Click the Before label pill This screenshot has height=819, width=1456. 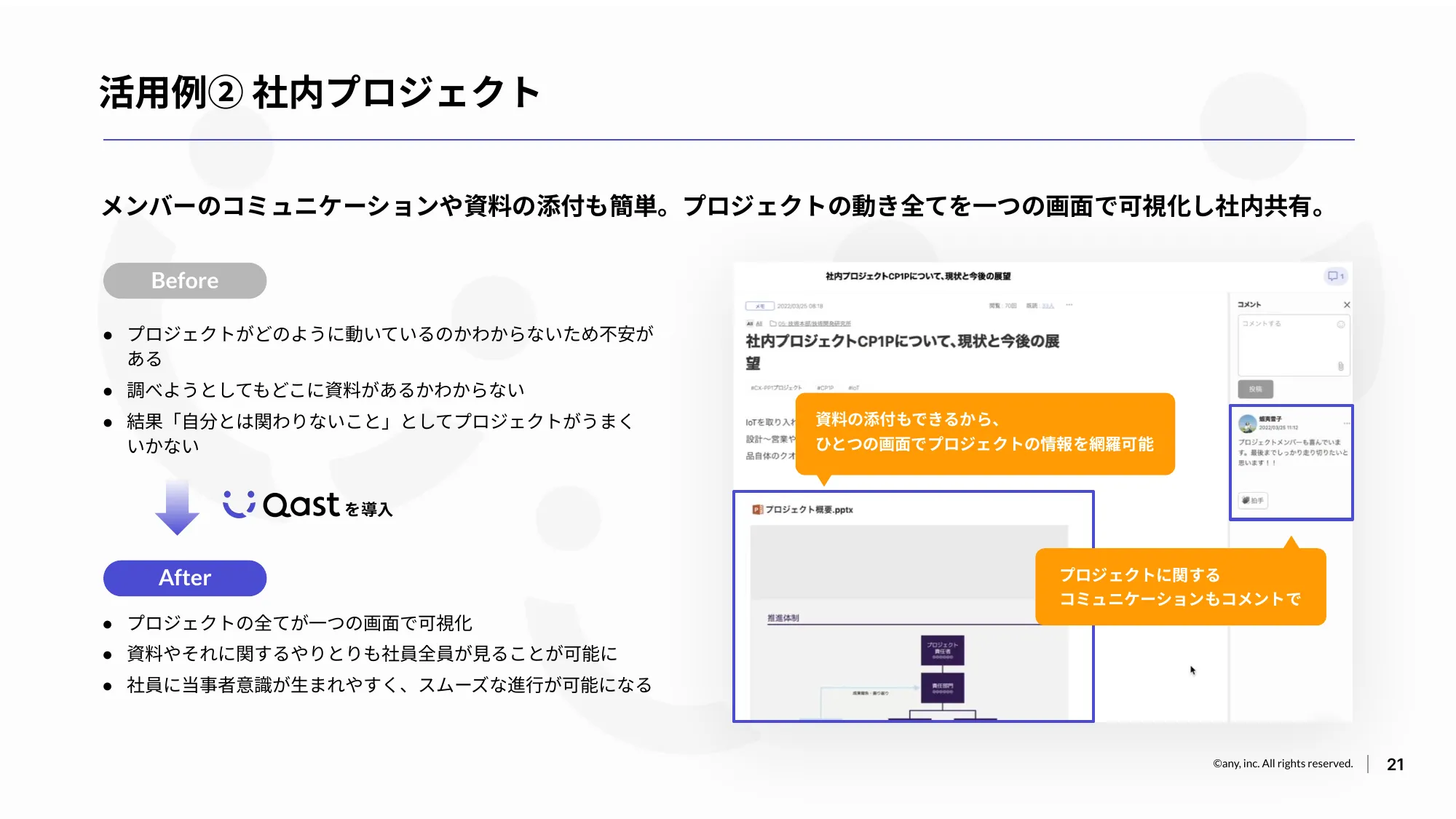[185, 280]
